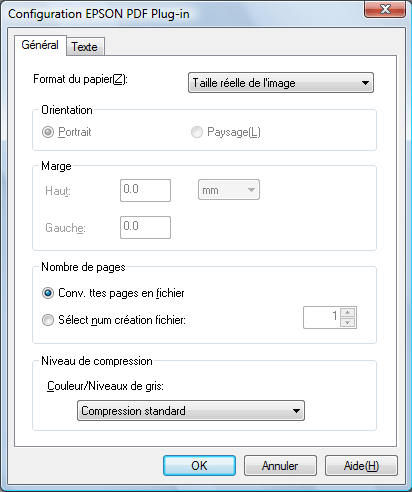Viewport: 412px width, 492px height.
Task: Decrease page number with down spinner arrow
Action: pos(348,322)
